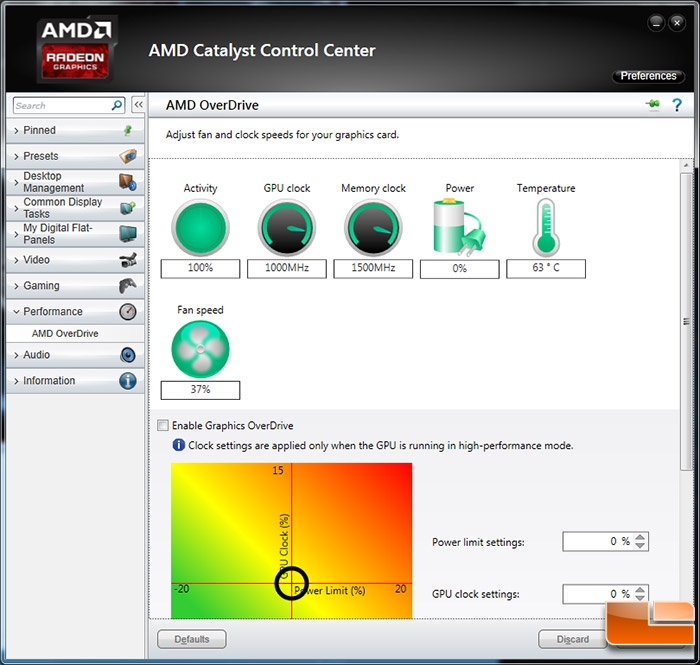Screen dimensions: 700x665
Task: Increase GPU clock settings with up arrow
Action: [640, 590]
